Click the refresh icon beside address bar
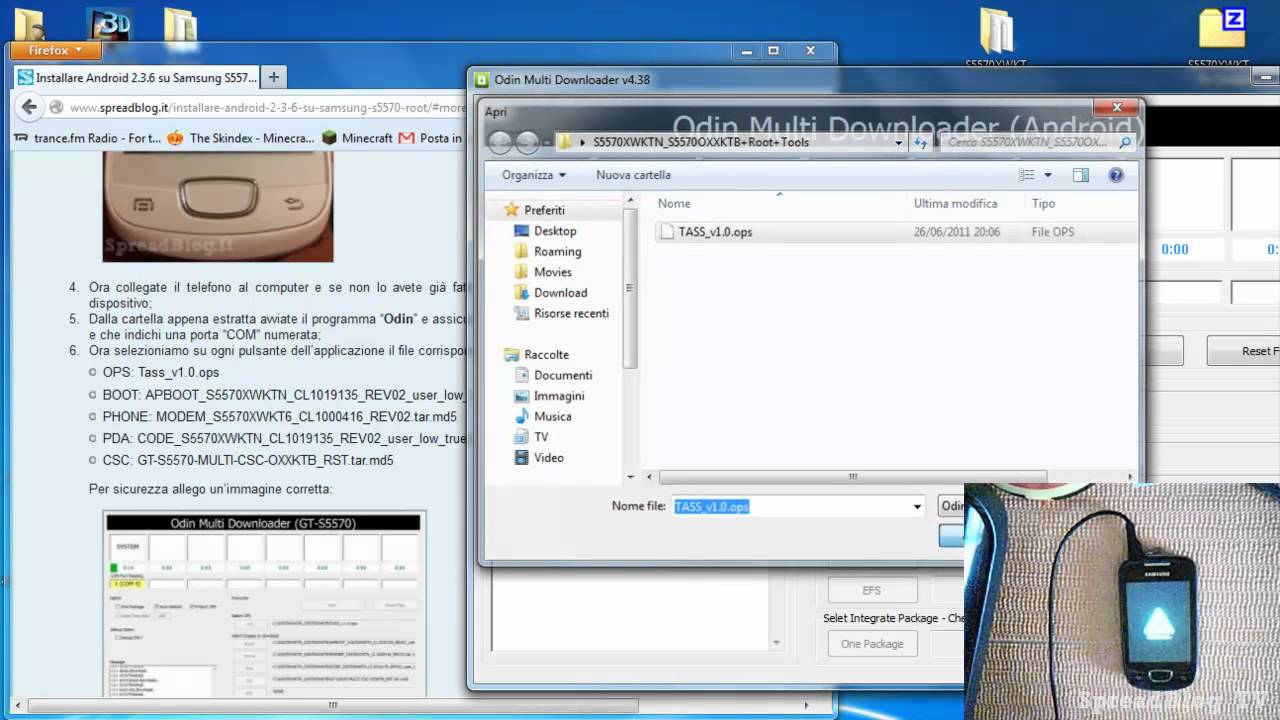Viewport: 1280px width, 720px height. click(921, 143)
